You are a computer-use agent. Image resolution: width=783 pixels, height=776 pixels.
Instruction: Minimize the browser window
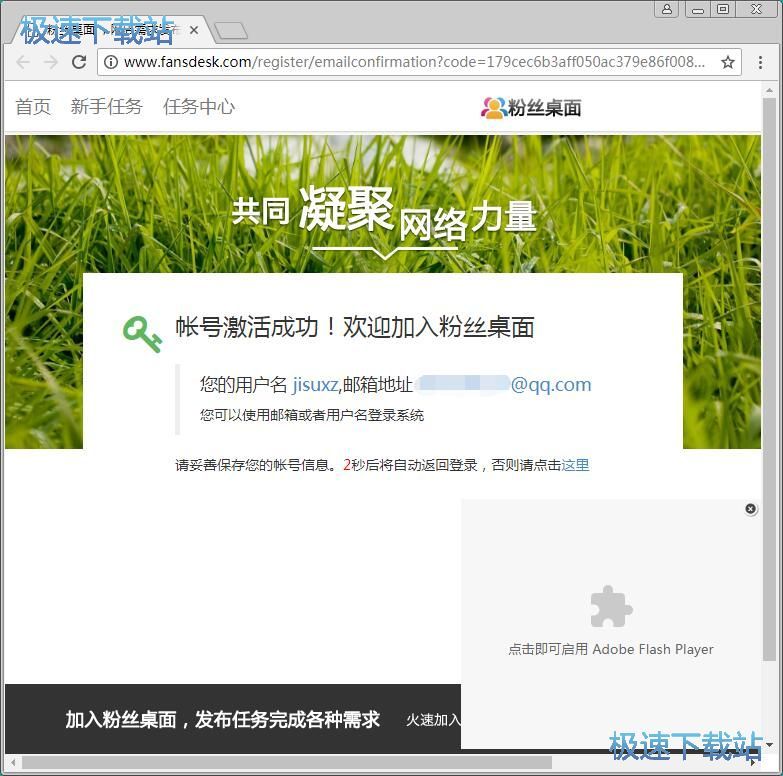[698, 9]
